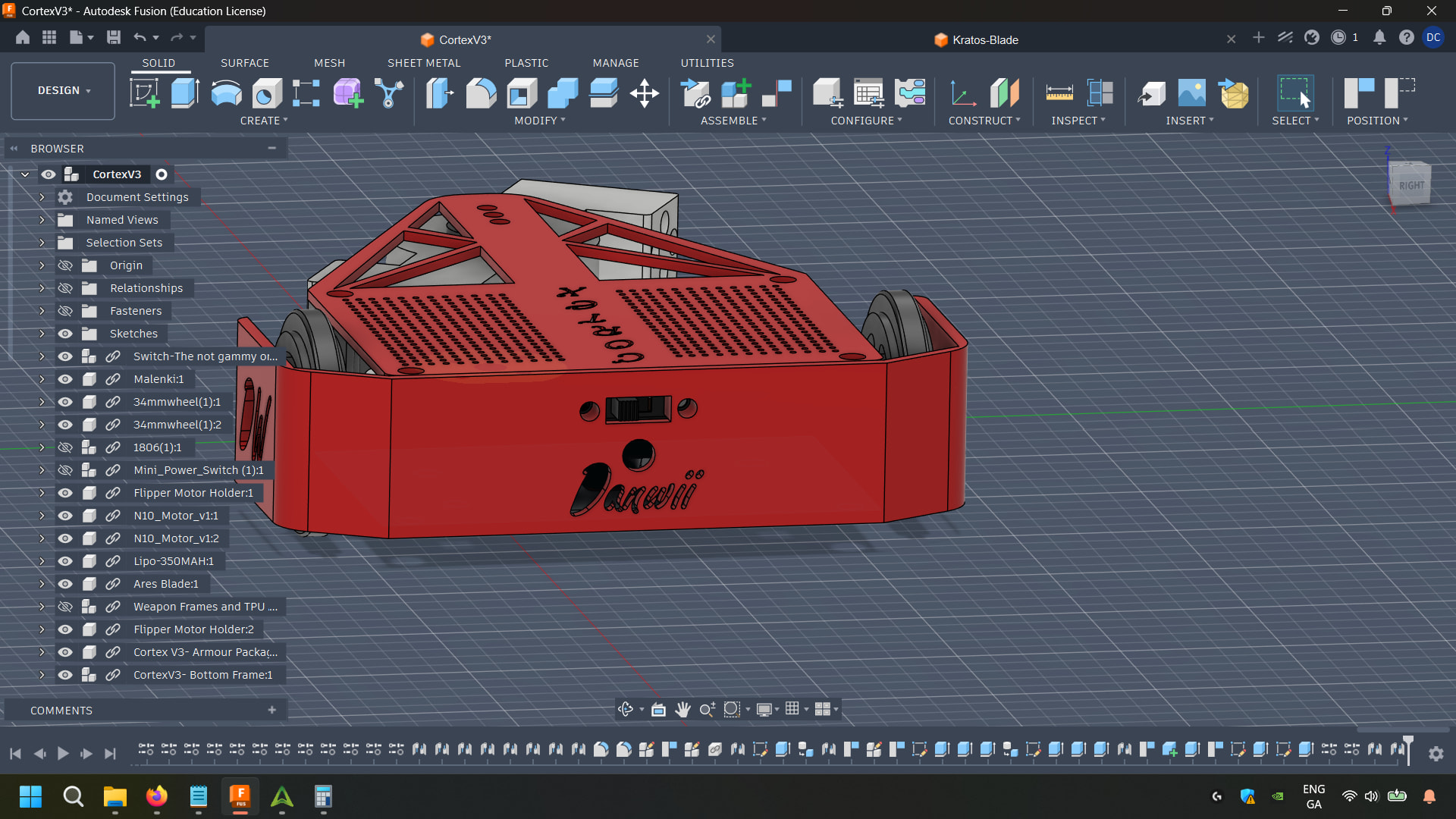1456x819 pixels.
Task: Select the Fillet tool in Modify
Action: click(x=481, y=93)
